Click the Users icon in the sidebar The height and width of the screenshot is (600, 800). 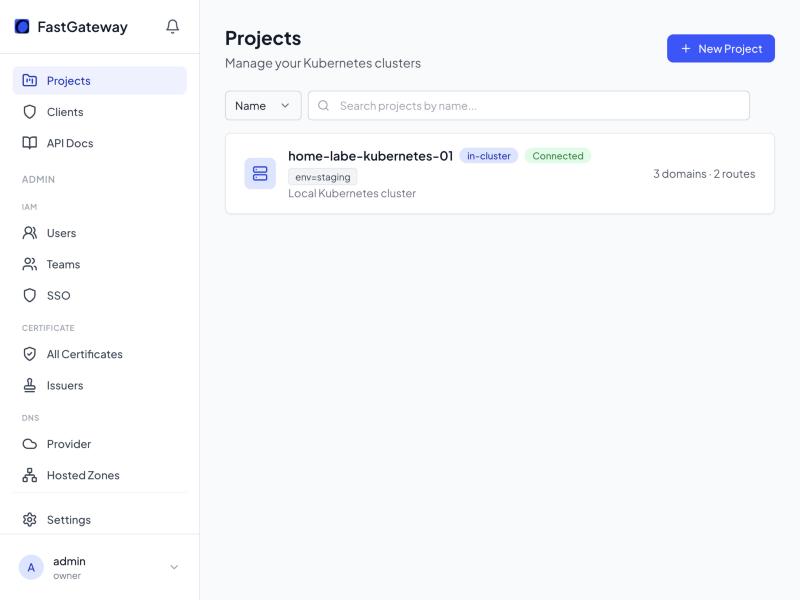pyautogui.click(x=30, y=233)
